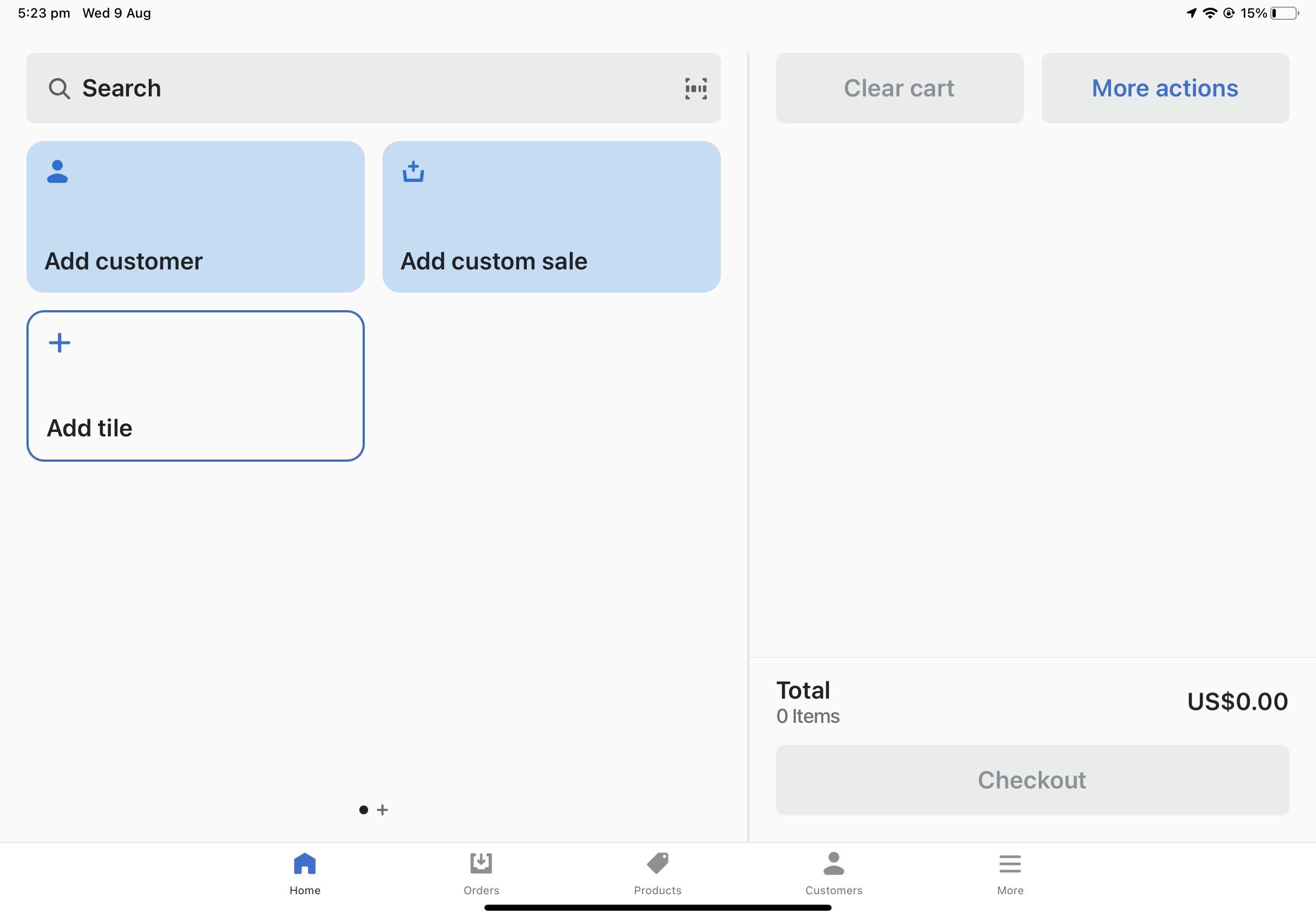Click the Add customer label text
The width and height of the screenshot is (1316, 919).
(x=124, y=261)
